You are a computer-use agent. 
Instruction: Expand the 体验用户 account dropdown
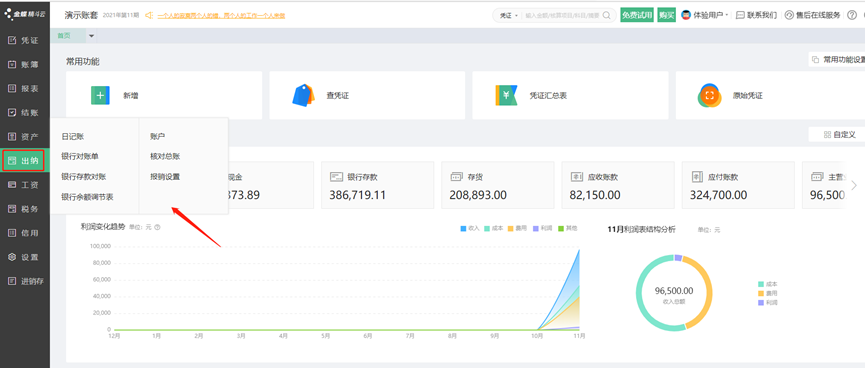[x=727, y=15]
